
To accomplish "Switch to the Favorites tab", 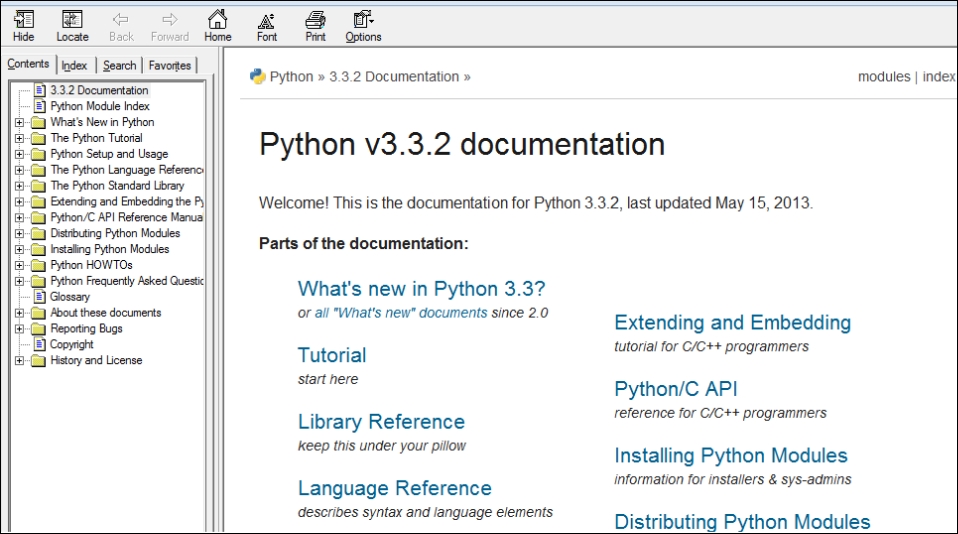I will point(170,65).
